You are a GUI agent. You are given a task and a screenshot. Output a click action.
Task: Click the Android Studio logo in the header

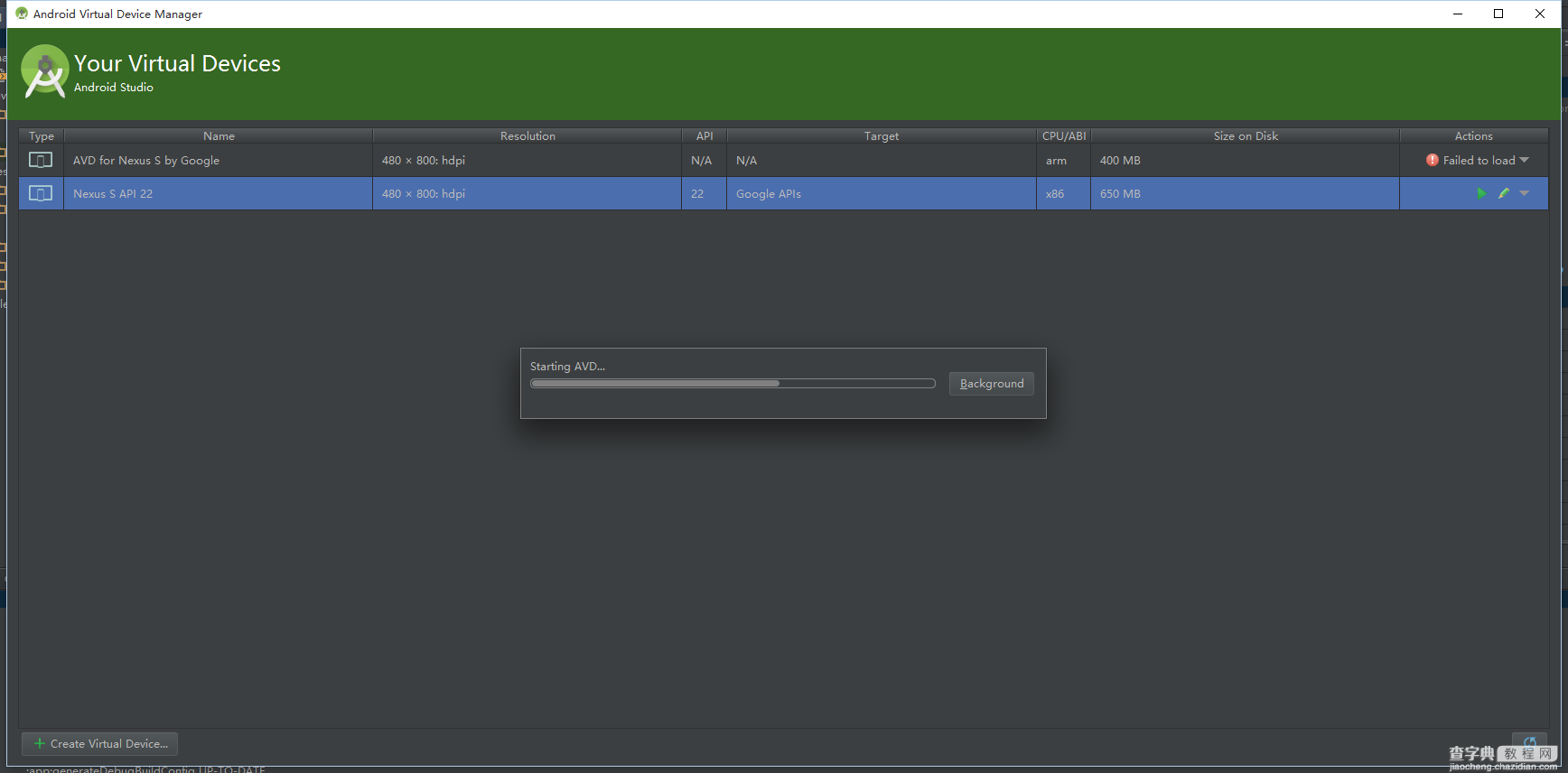45,70
